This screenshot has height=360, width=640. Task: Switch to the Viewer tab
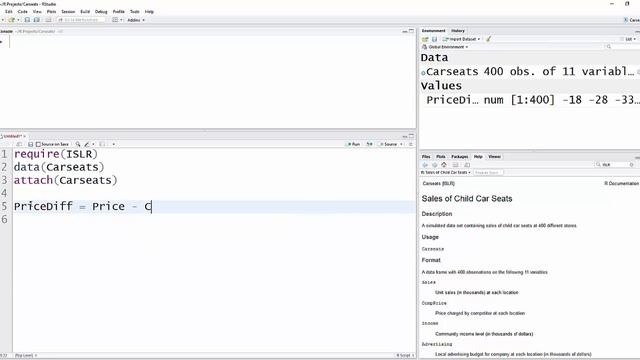pos(494,157)
